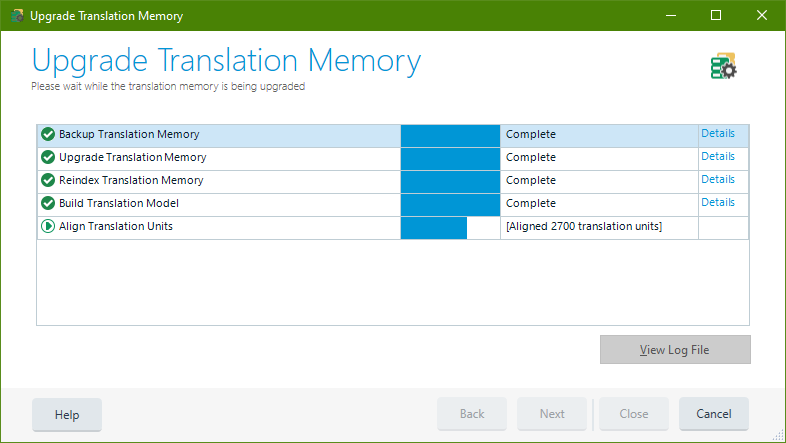Click the green checkmark beside Upgrade Translation Memory
Image resolution: width=786 pixels, height=443 pixels.
point(48,157)
